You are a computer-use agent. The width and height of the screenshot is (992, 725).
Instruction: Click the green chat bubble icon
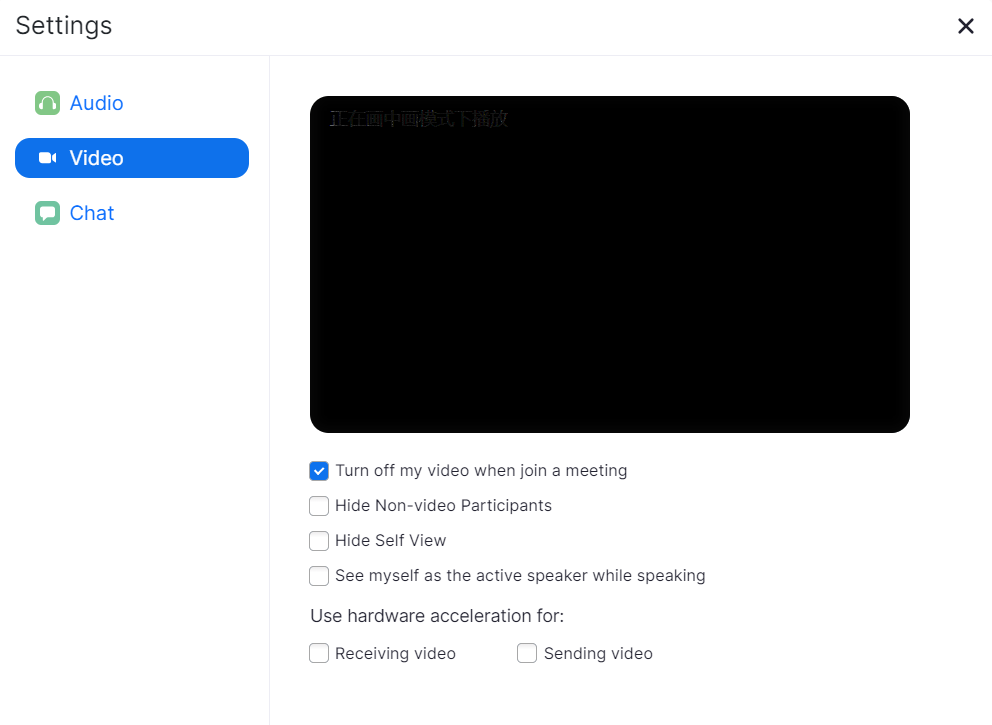[x=47, y=213]
